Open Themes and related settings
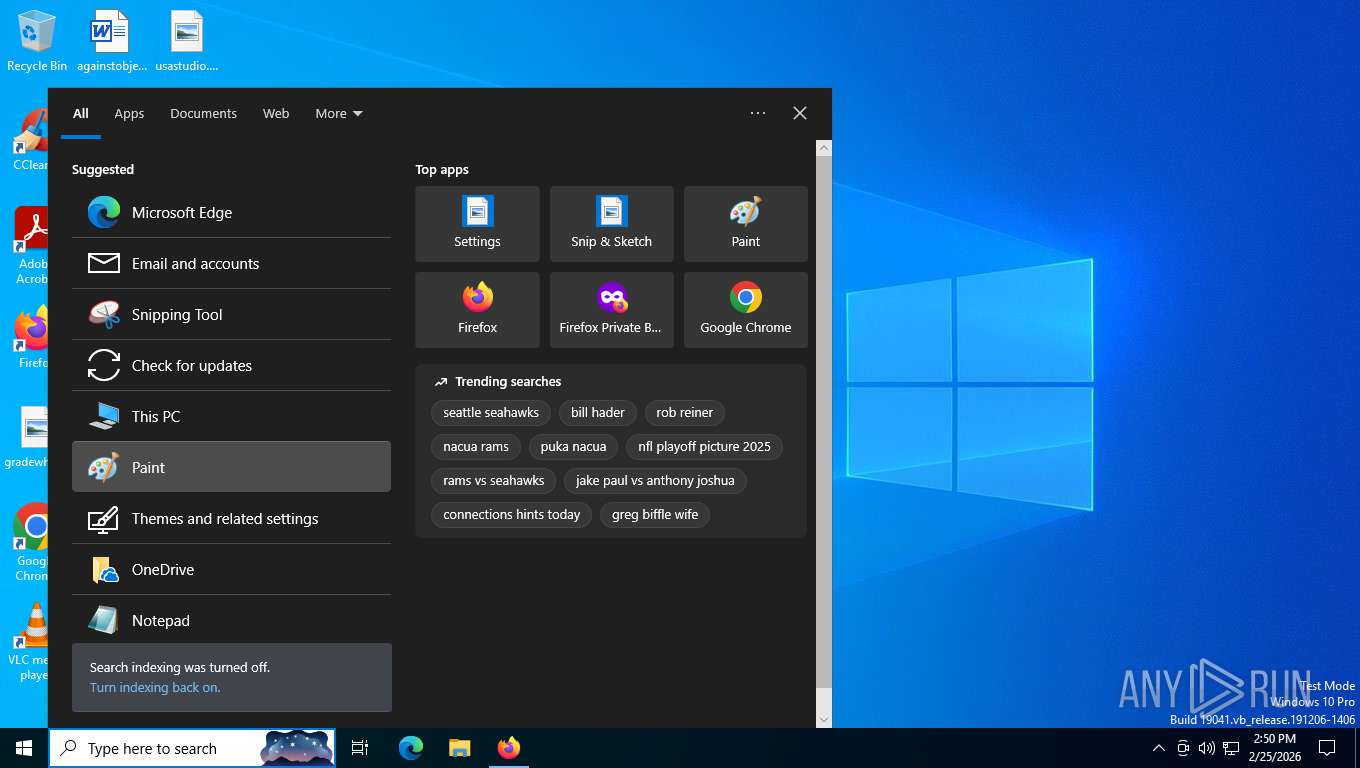 pyautogui.click(x=231, y=518)
